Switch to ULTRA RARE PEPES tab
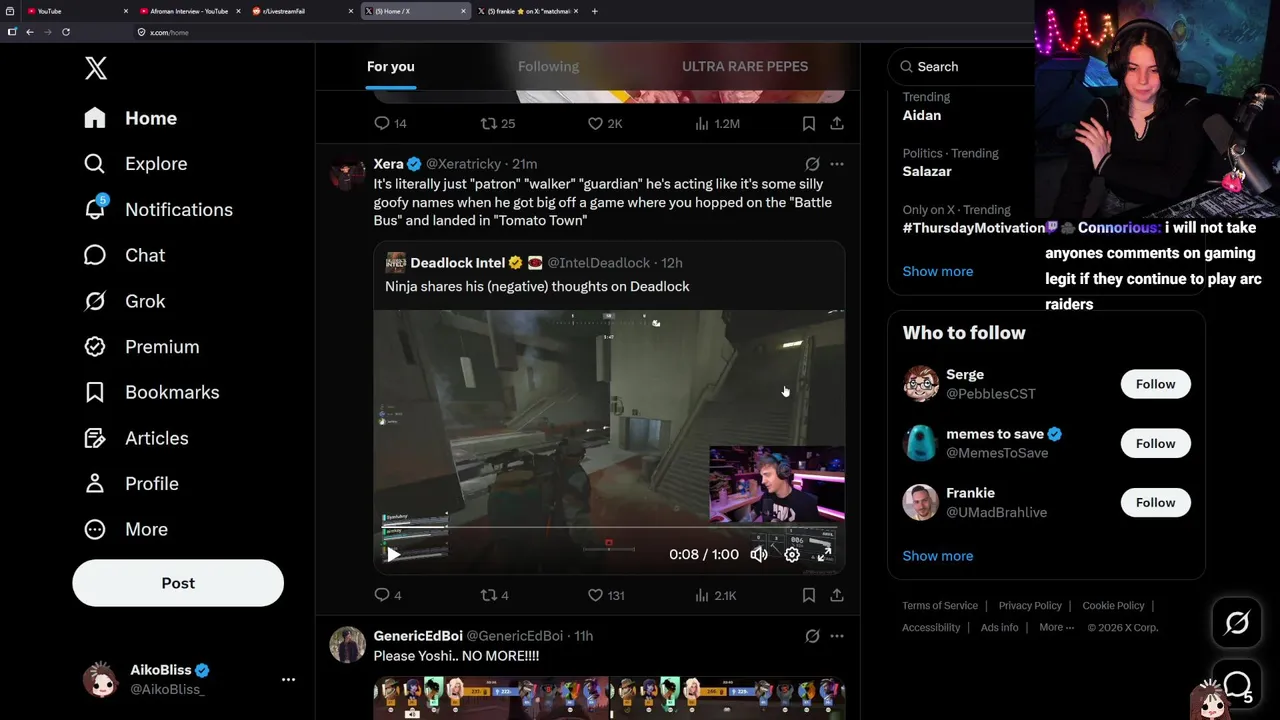 [745, 66]
